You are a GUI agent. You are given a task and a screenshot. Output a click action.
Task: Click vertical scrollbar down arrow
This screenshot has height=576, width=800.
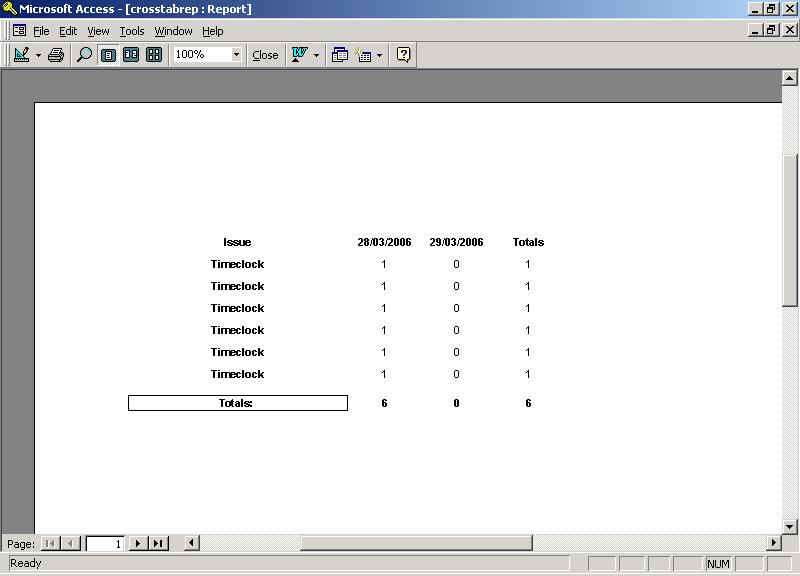point(789,527)
